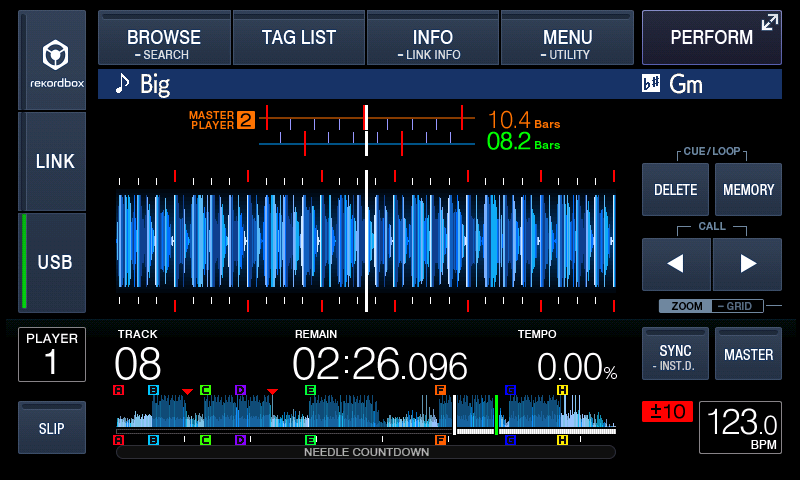
Task: Call the next cue with right arrow
Action: coord(746,264)
